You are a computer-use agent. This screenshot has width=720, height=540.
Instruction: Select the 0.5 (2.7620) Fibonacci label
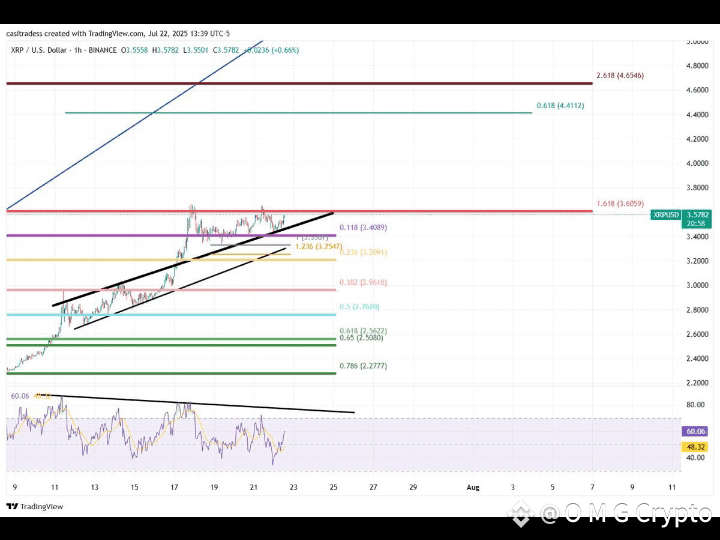point(360,307)
